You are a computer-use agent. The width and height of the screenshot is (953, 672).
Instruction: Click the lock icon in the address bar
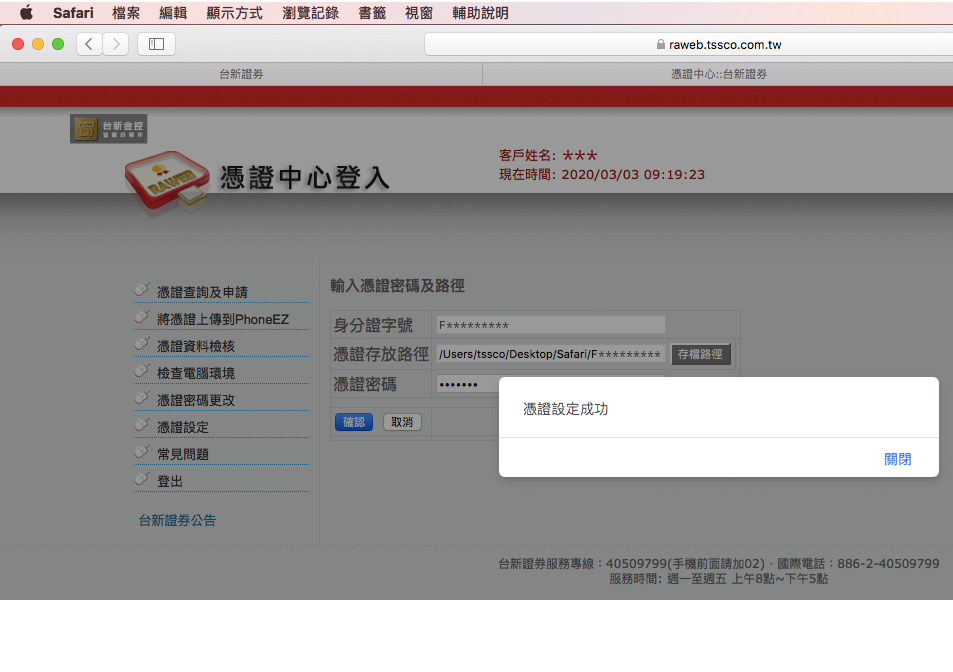click(661, 44)
